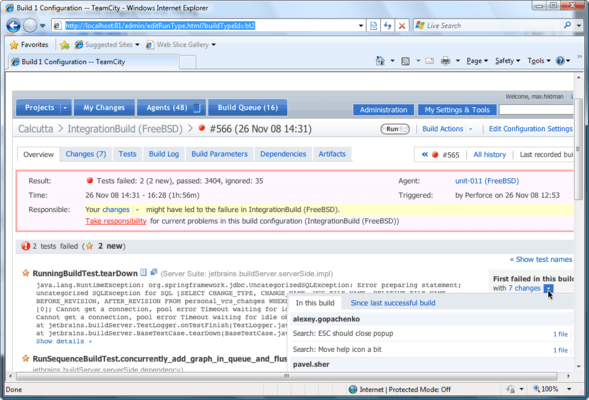The height and width of the screenshot is (400, 589).
Task: Click the Administration link
Action: (384, 110)
